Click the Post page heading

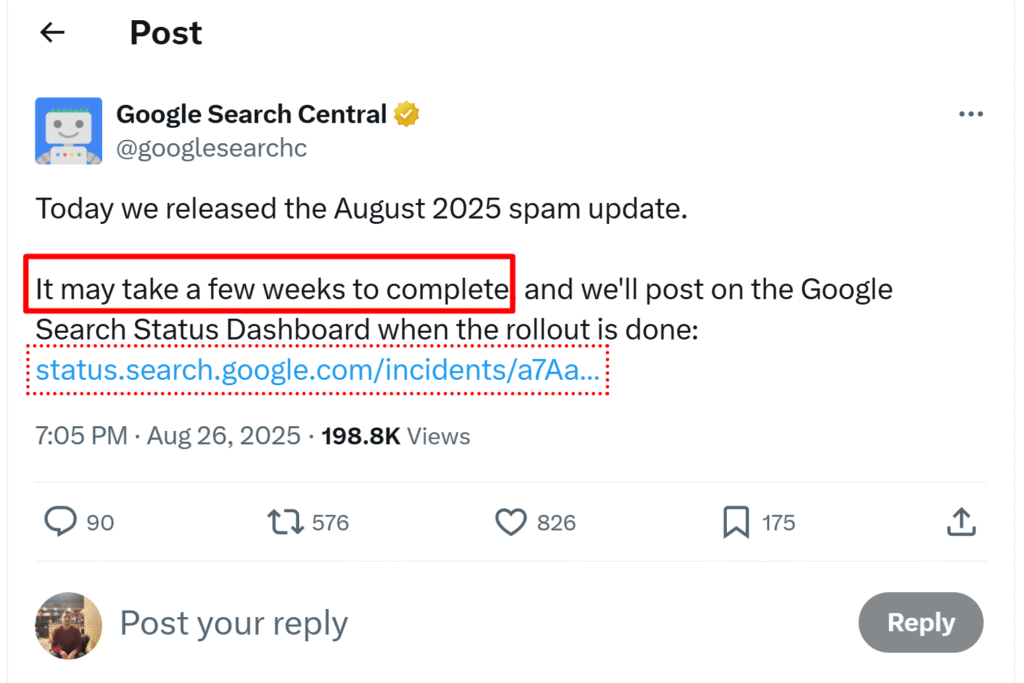point(166,33)
